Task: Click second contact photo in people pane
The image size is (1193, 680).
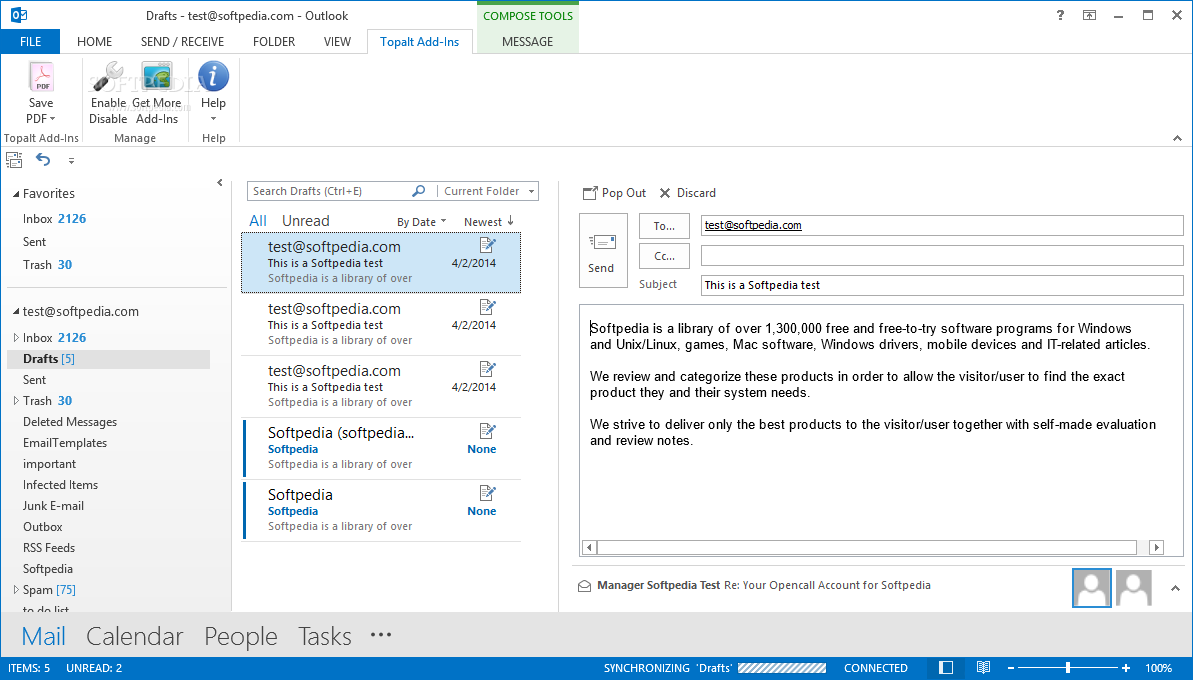Action: [1134, 588]
